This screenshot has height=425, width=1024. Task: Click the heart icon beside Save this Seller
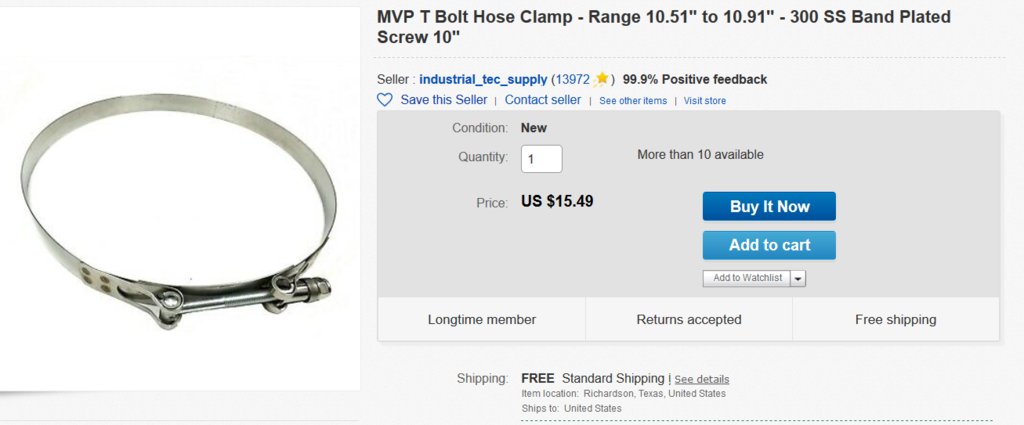click(385, 100)
